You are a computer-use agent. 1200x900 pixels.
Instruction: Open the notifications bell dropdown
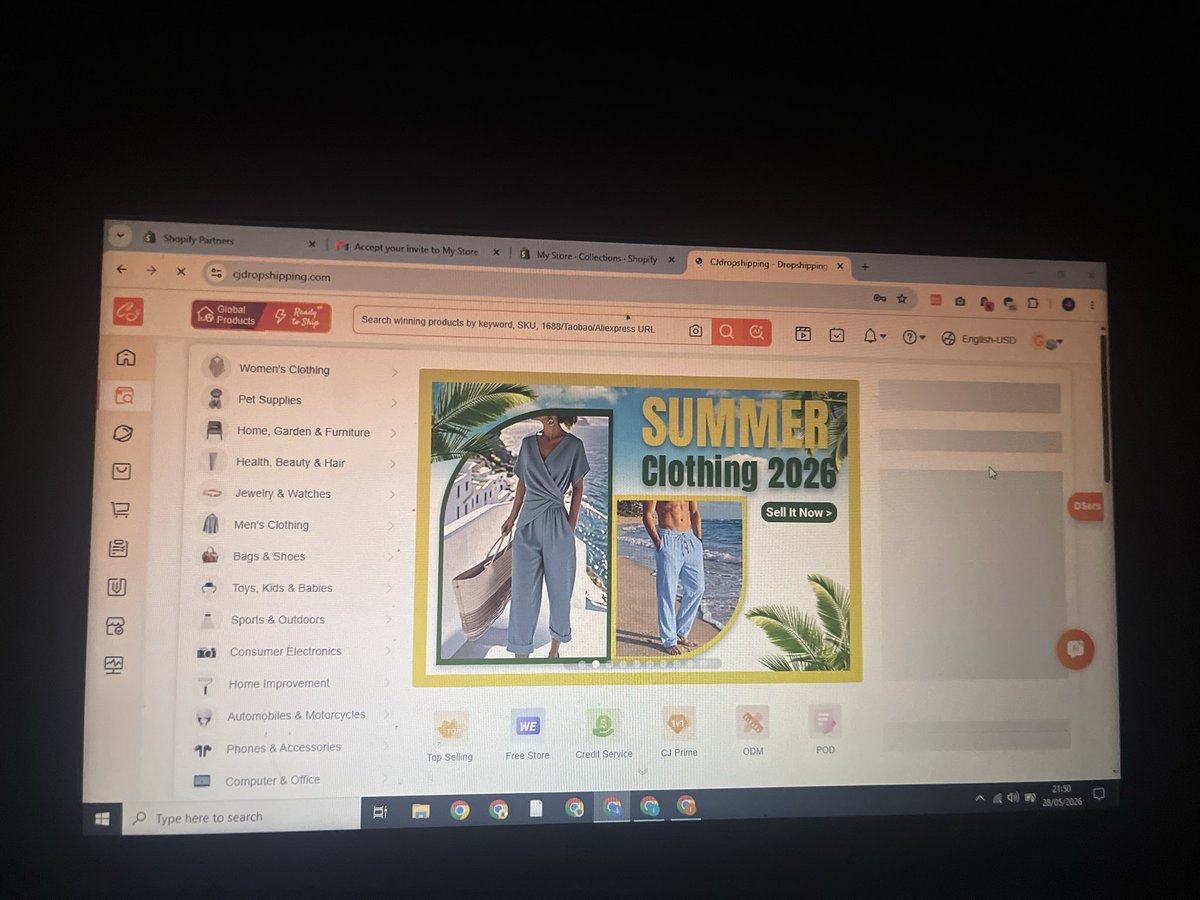[874, 337]
